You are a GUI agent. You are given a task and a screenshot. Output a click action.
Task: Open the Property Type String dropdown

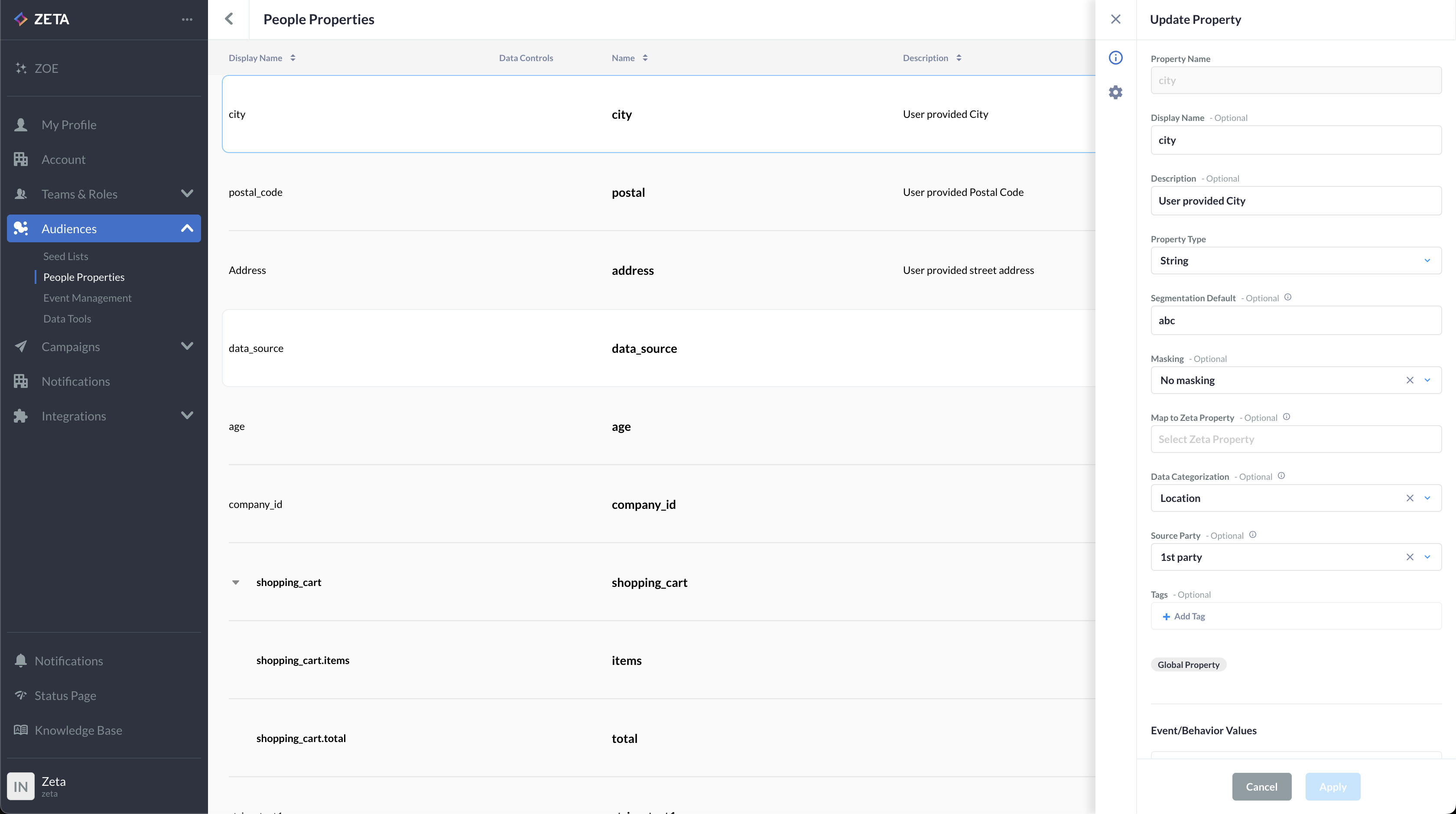[x=1296, y=260]
